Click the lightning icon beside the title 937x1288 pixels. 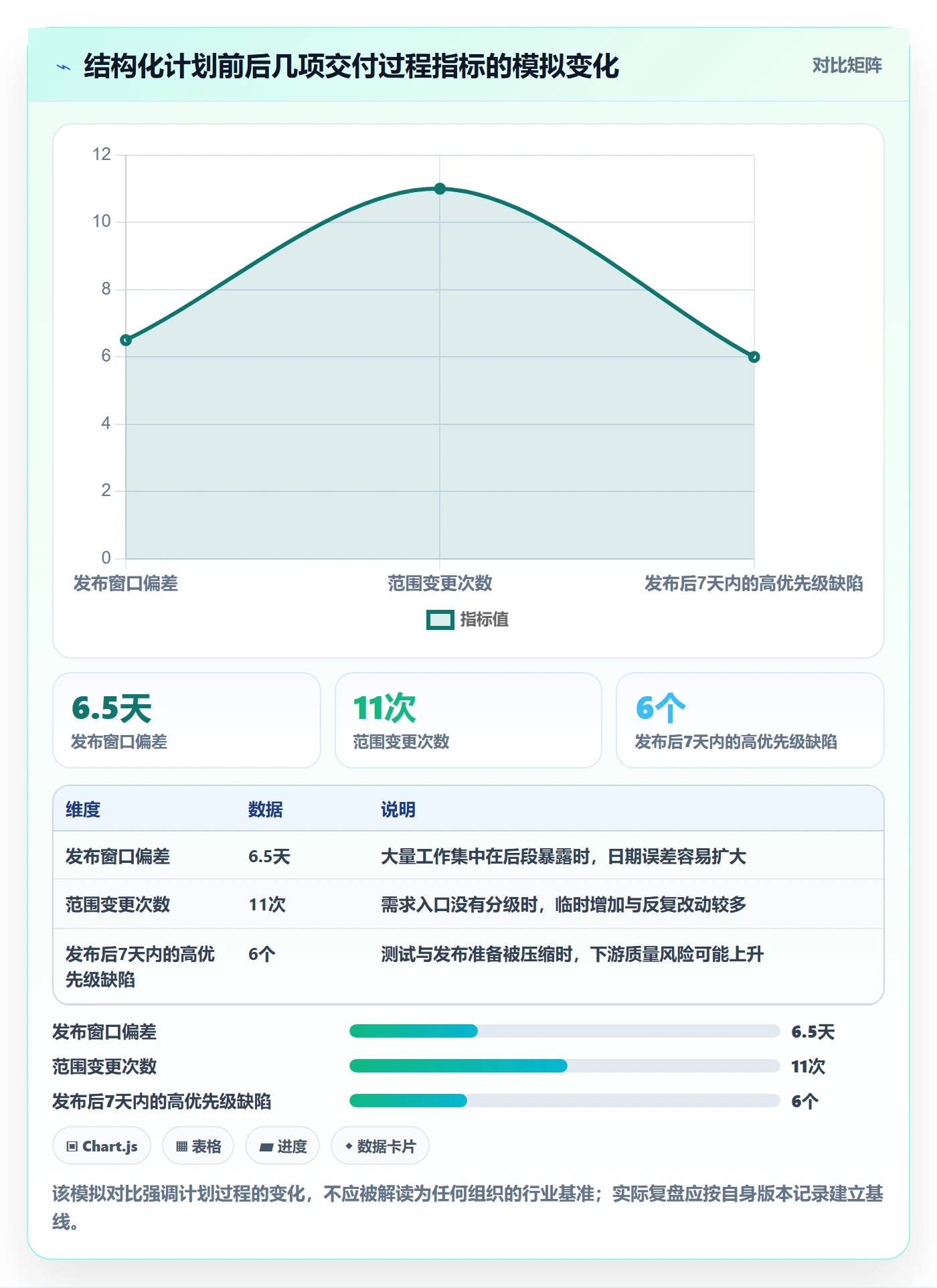pyautogui.click(x=64, y=67)
